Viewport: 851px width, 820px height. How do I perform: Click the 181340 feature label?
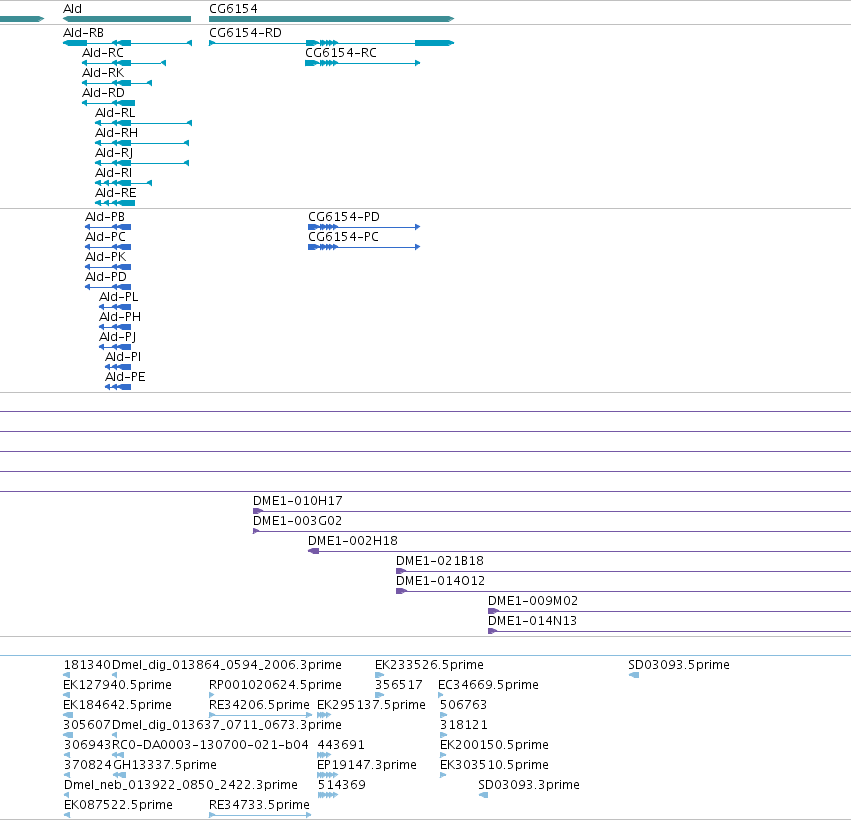tap(87, 665)
